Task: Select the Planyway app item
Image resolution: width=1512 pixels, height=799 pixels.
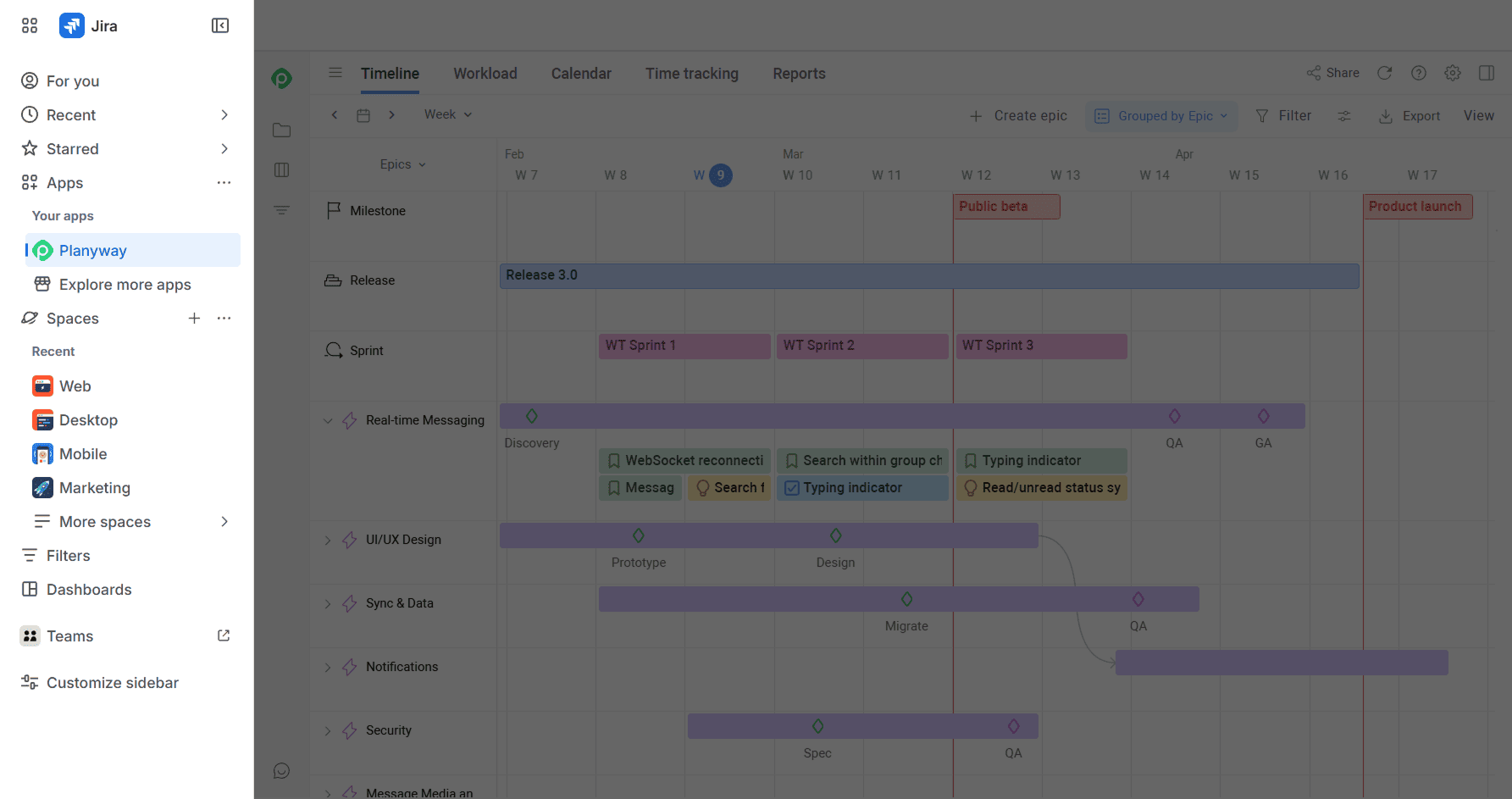Action: coord(133,251)
